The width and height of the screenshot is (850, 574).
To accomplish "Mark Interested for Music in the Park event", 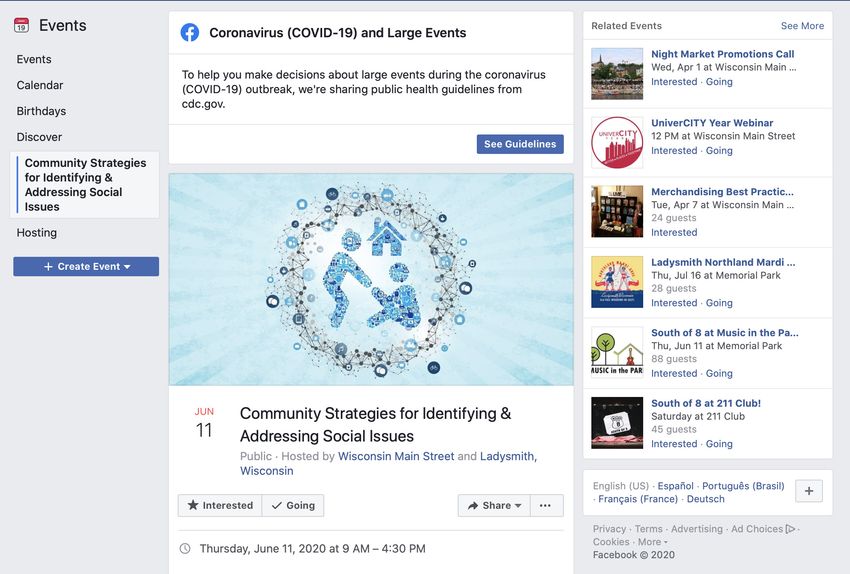I will click(674, 373).
